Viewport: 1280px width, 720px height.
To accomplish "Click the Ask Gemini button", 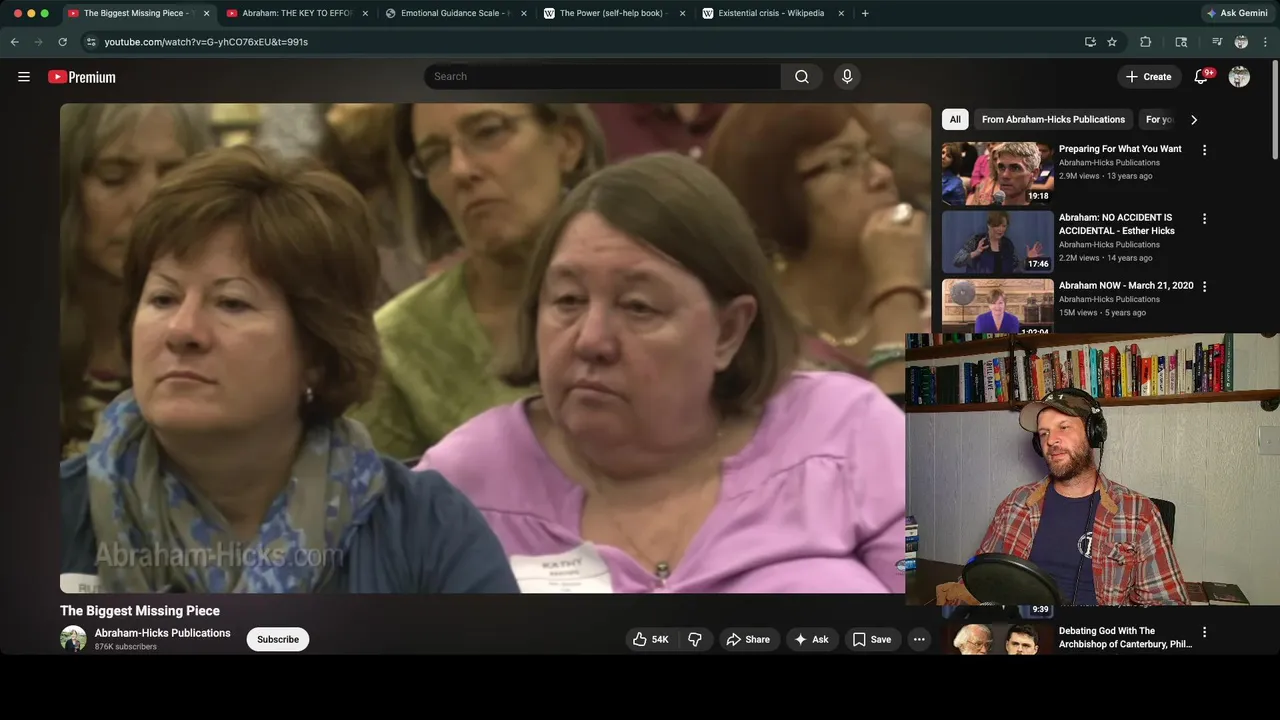I will point(1237,13).
